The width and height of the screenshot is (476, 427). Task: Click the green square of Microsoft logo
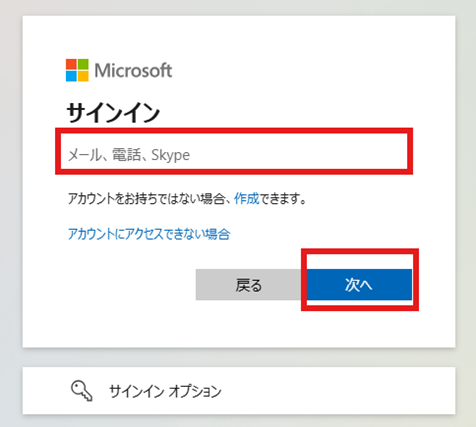(83, 64)
